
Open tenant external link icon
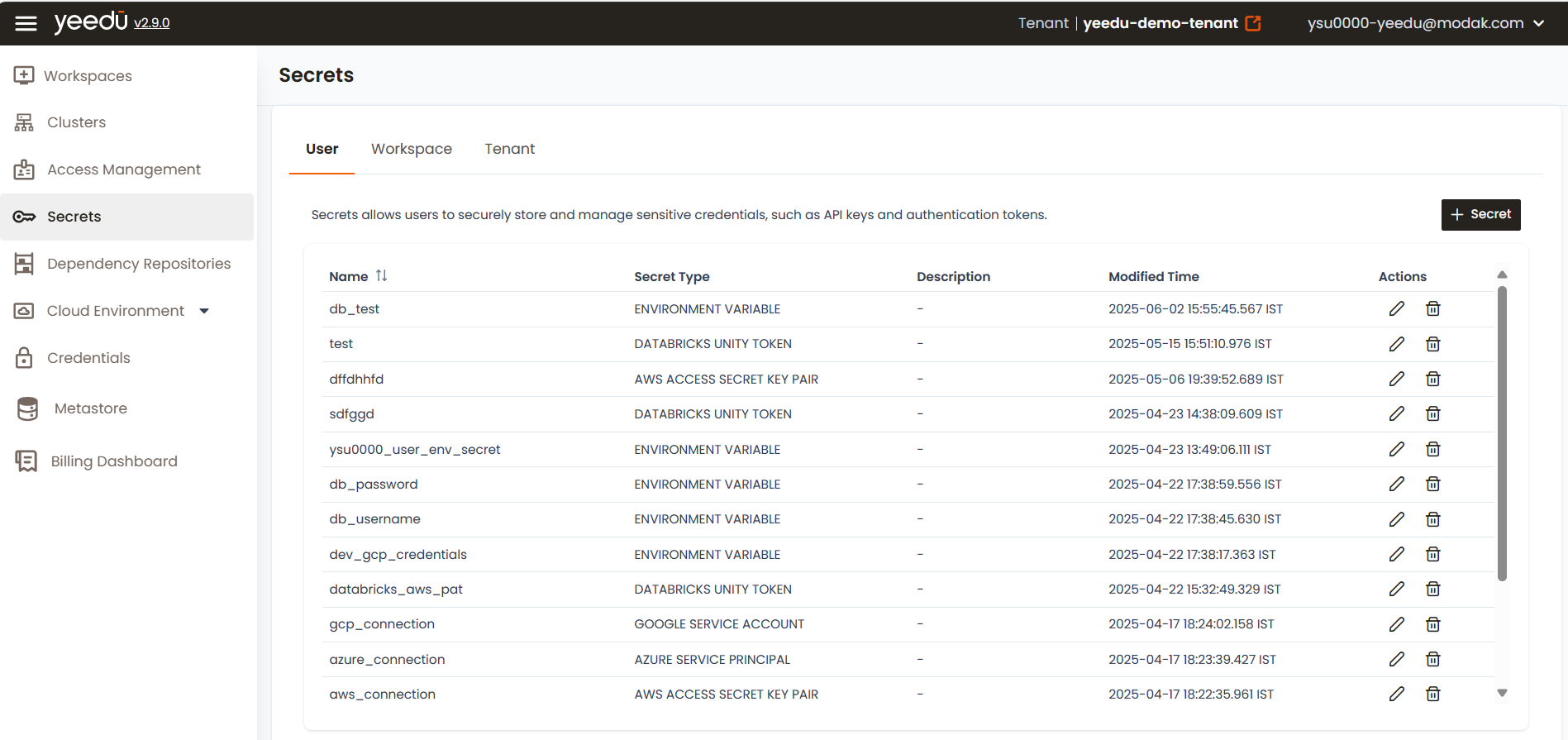click(1253, 23)
